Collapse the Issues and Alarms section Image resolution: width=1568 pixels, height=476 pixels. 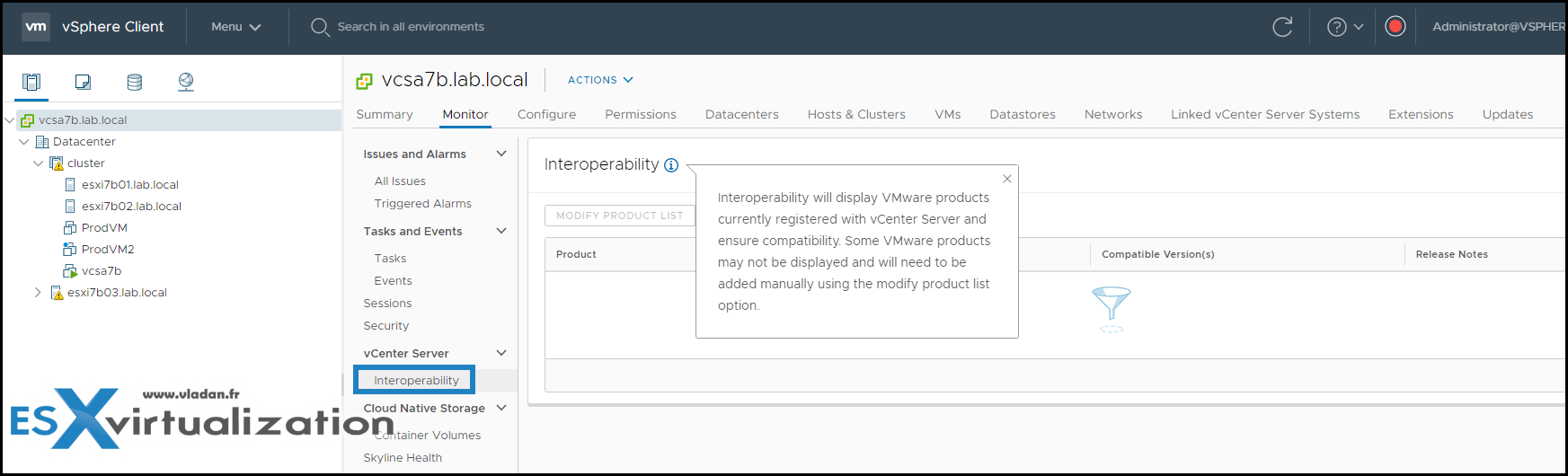click(501, 154)
